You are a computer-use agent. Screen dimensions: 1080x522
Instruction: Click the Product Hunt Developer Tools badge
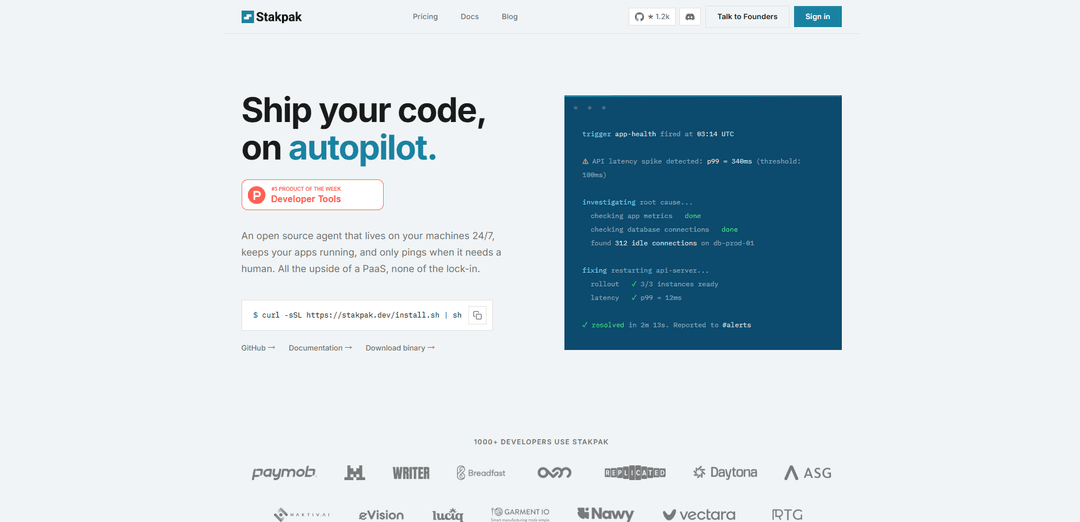pyautogui.click(x=312, y=195)
